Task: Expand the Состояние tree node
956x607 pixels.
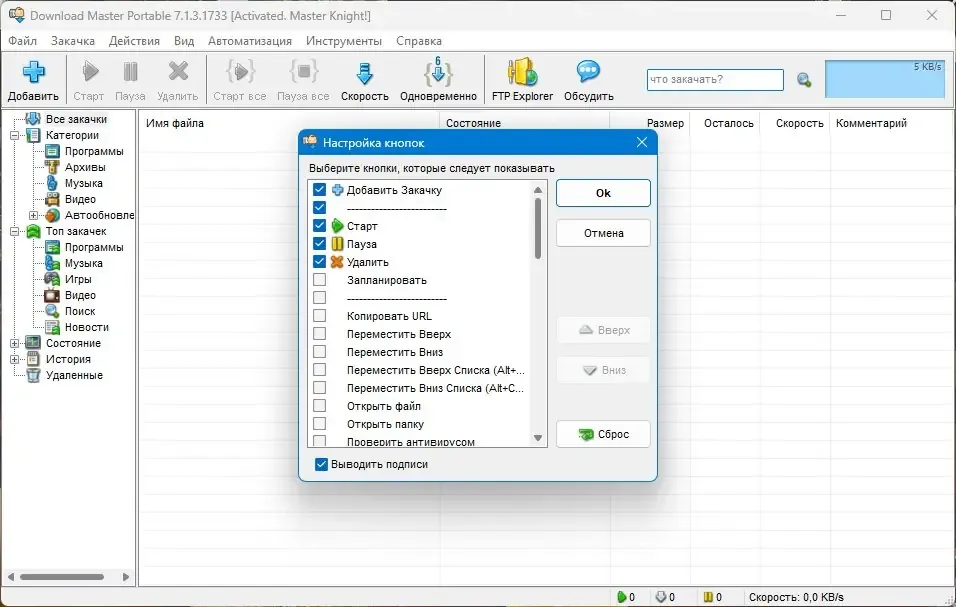Action: pyautogui.click(x=15, y=343)
